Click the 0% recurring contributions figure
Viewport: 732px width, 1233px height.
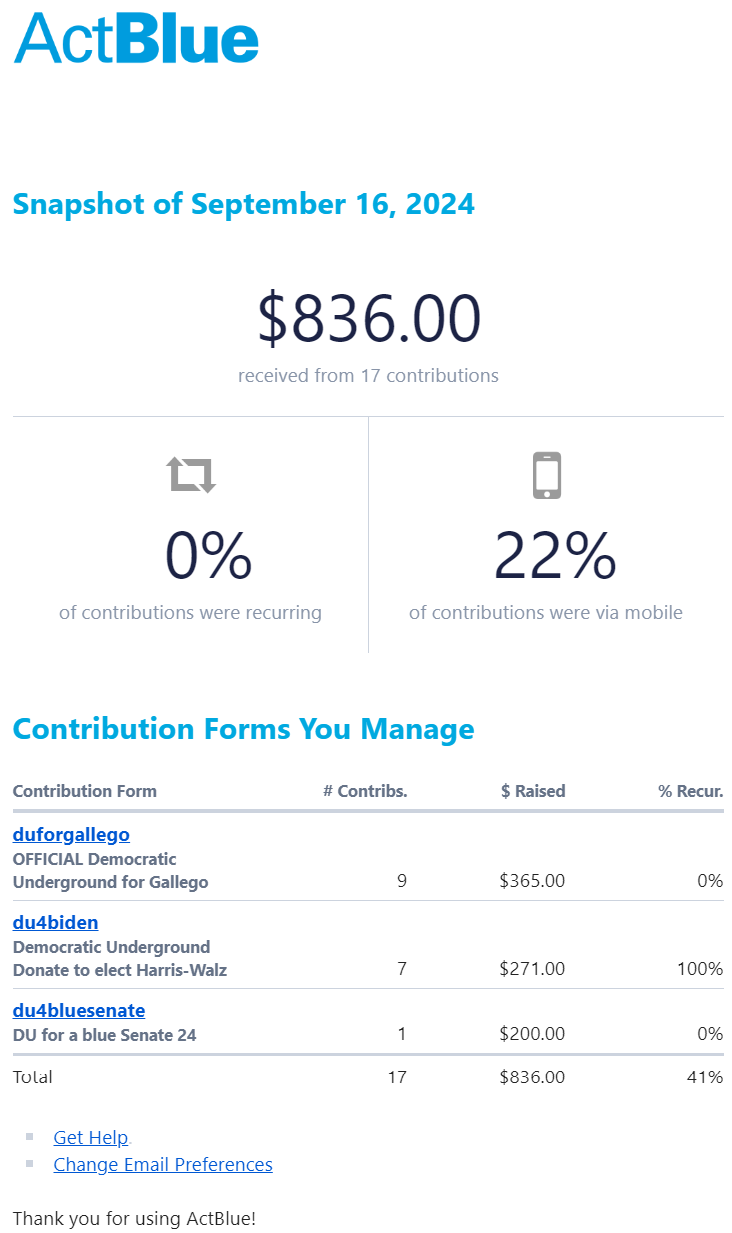[208, 556]
